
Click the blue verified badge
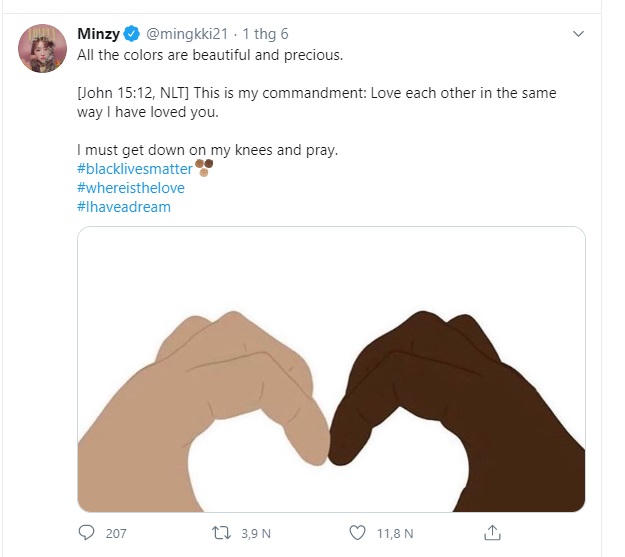point(133,34)
